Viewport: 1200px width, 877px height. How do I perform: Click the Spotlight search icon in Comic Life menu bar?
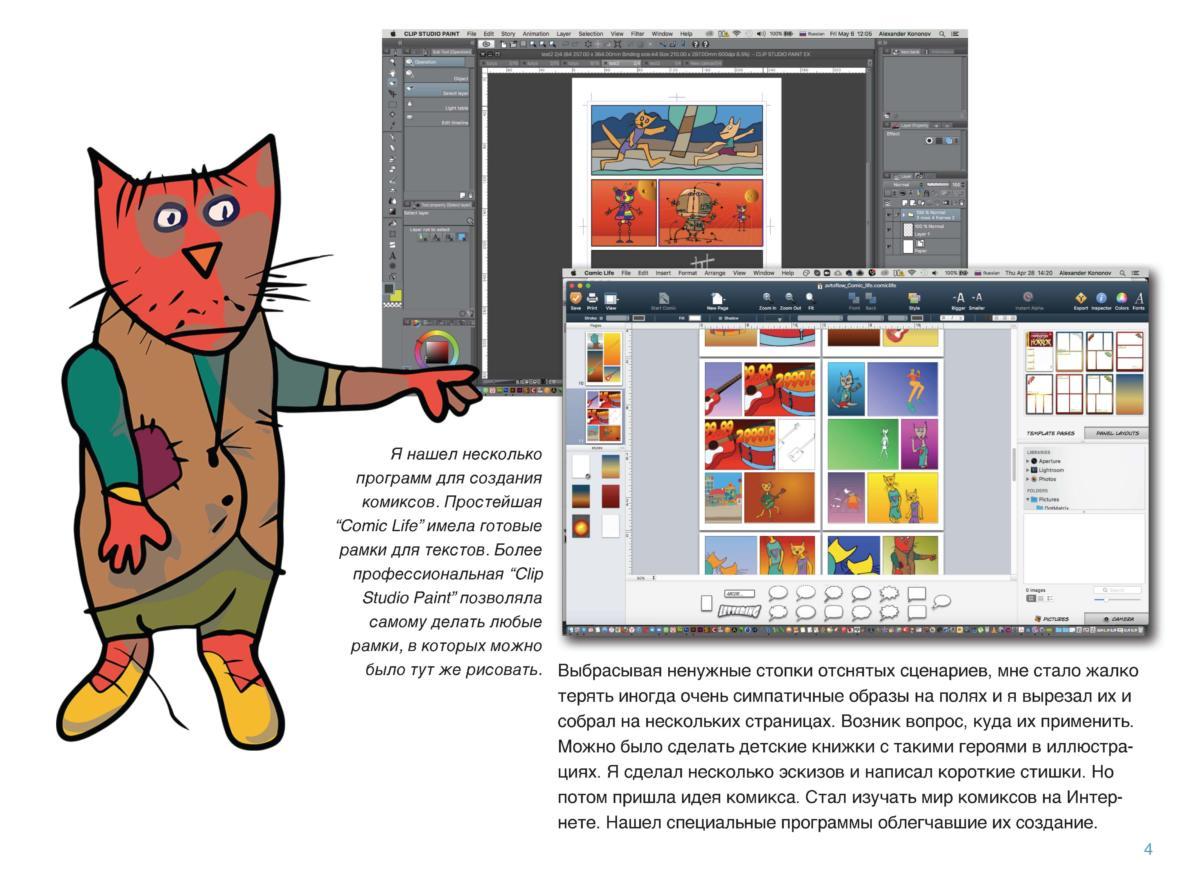click(1124, 272)
